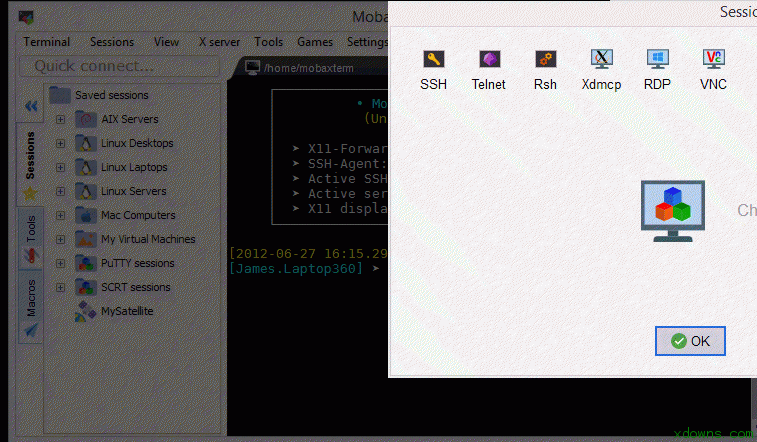This screenshot has height=442, width=757.
Task: Open the Sessions menu
Action: pos(112,42)
